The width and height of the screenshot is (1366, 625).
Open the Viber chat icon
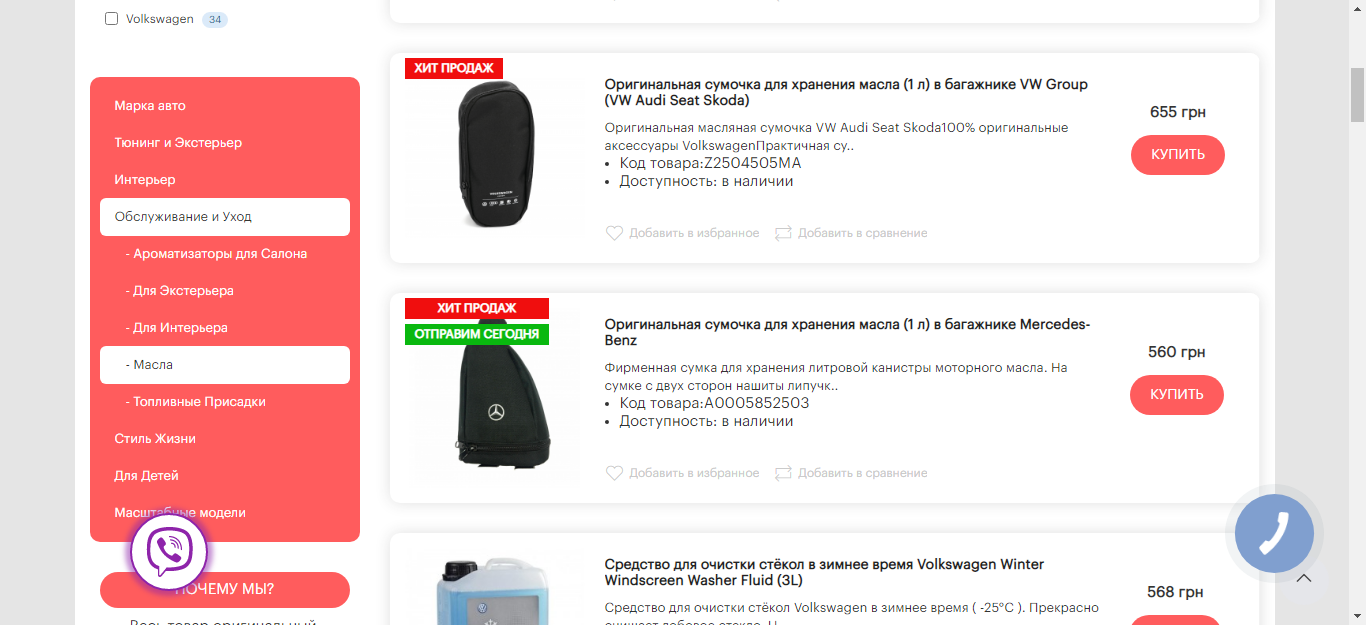pos(169,550)
